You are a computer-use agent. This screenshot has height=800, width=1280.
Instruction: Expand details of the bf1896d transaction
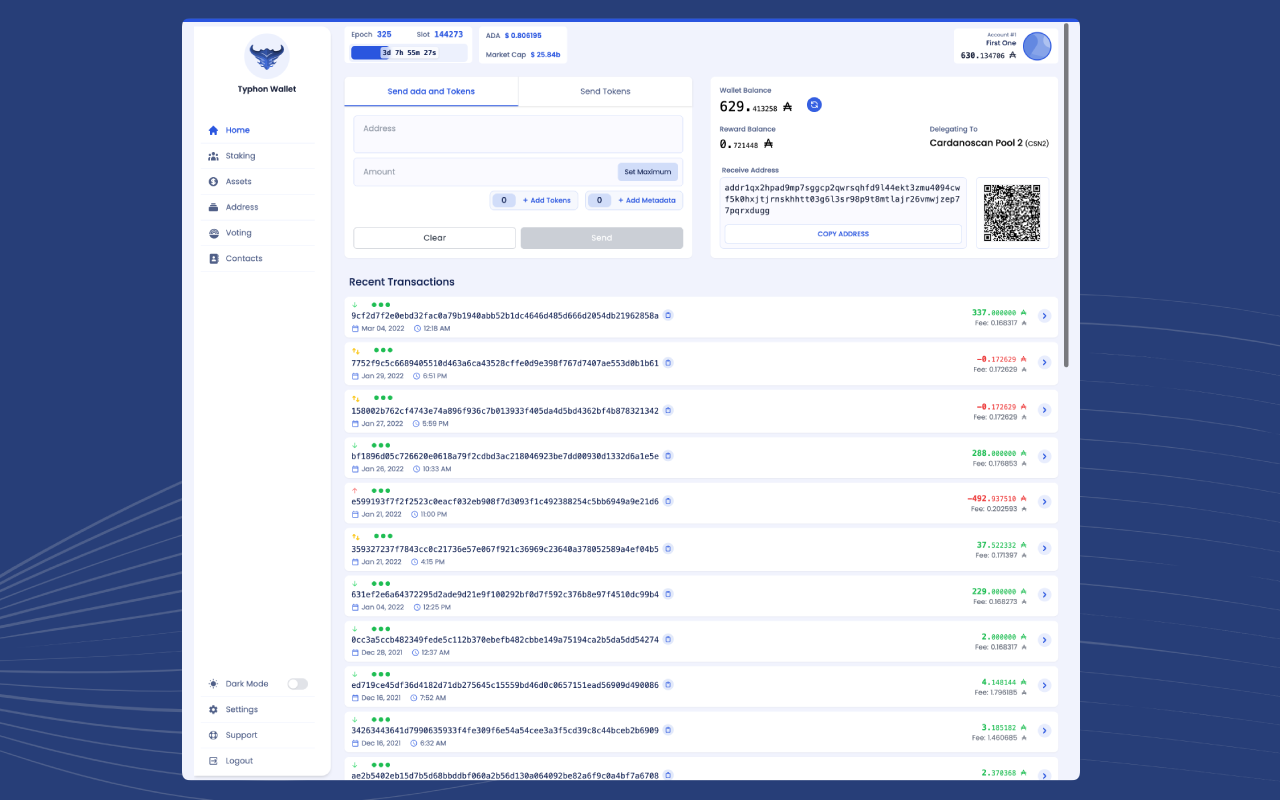click(1044, 455)
